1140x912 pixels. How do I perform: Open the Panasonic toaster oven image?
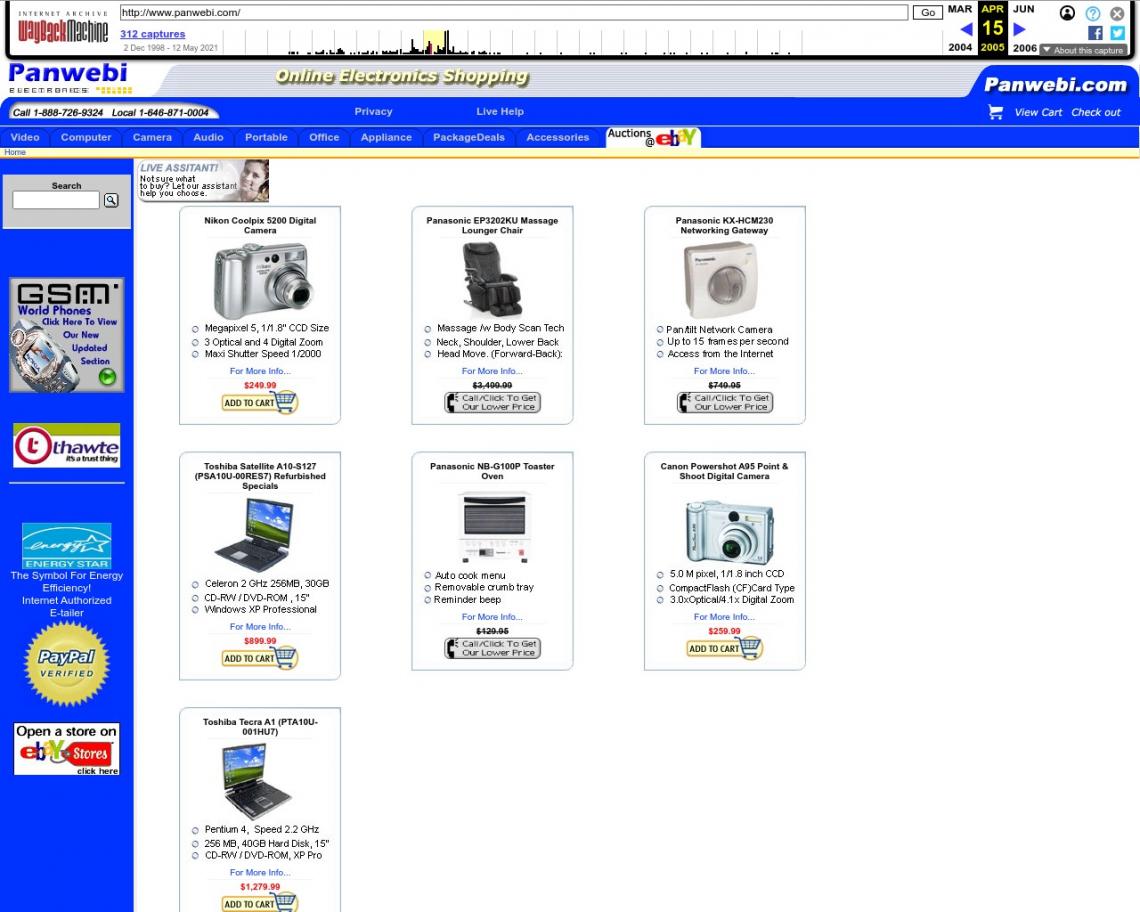[495, 528]
